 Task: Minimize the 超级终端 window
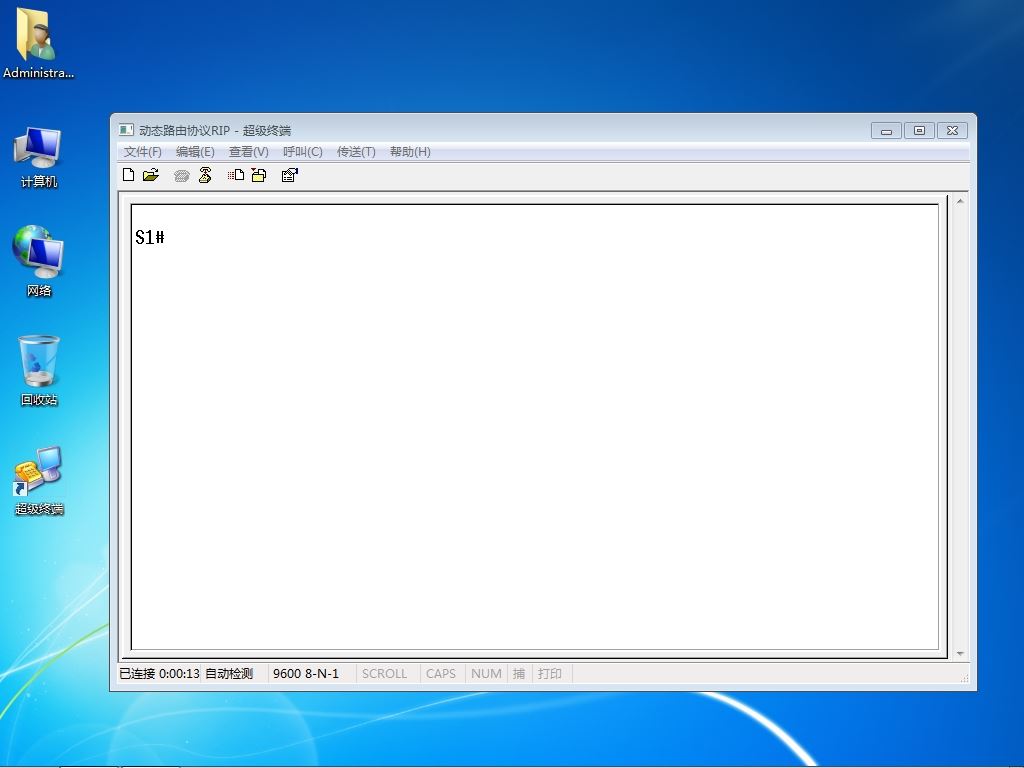886,131
